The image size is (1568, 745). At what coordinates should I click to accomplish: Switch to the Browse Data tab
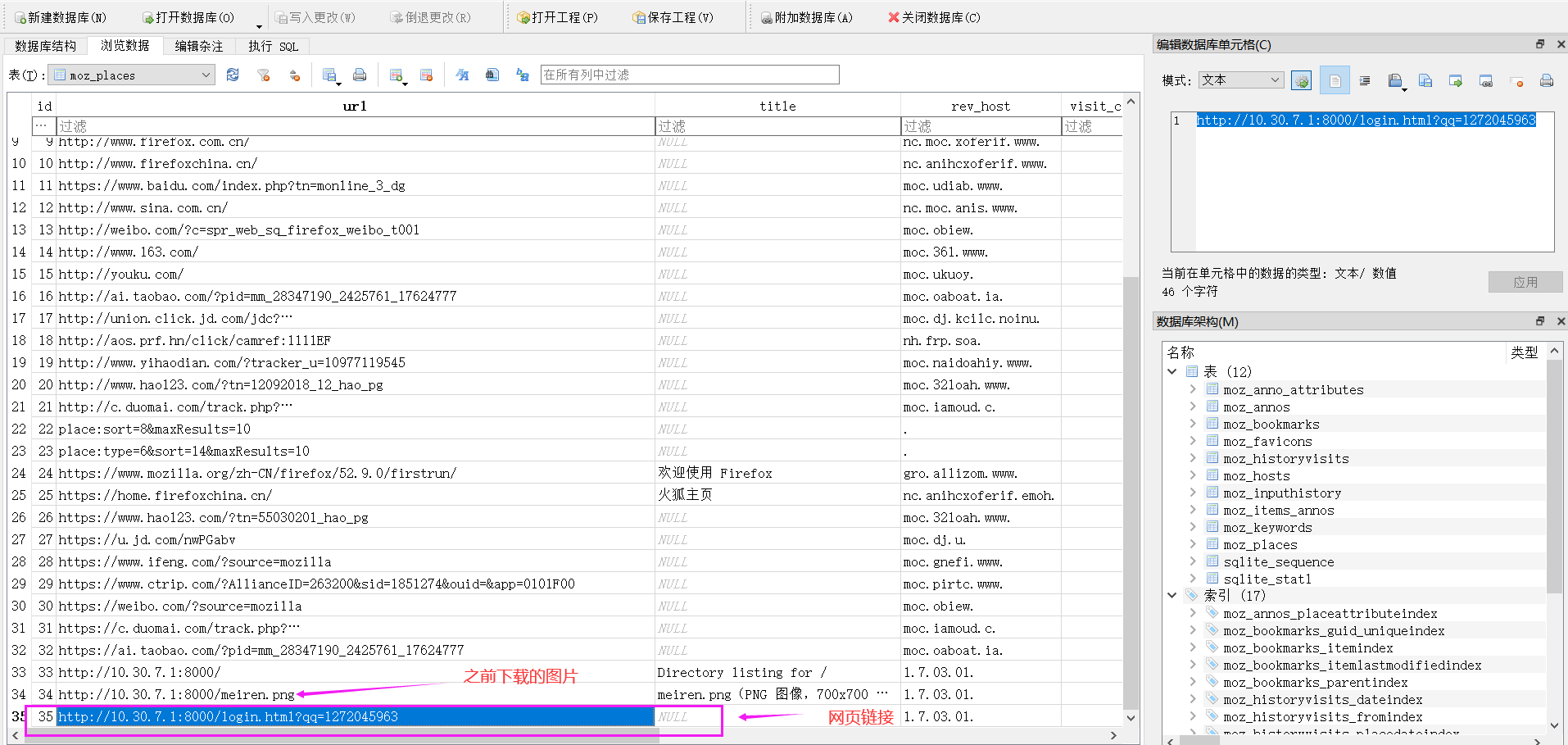coord(125,45)
